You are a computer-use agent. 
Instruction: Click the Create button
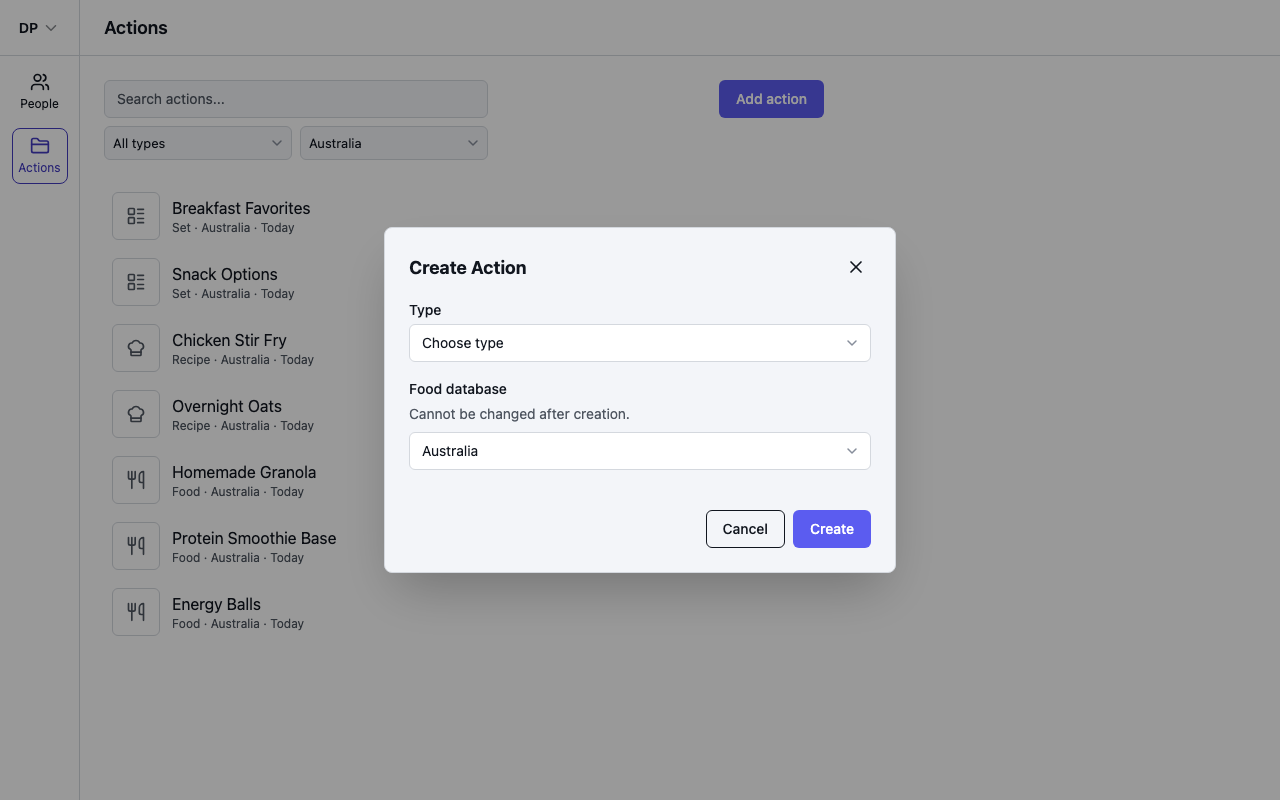pos(832,529)
